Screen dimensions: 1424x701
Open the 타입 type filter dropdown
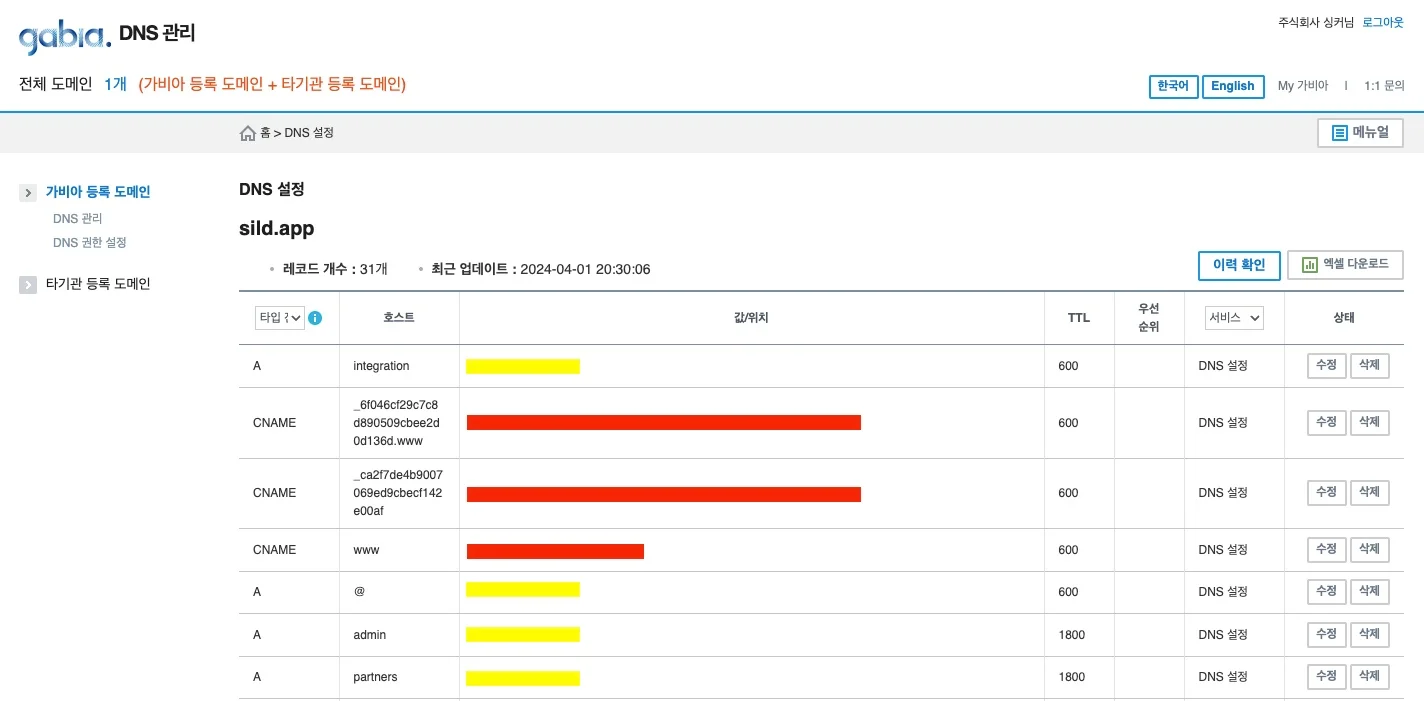(280, 318)
